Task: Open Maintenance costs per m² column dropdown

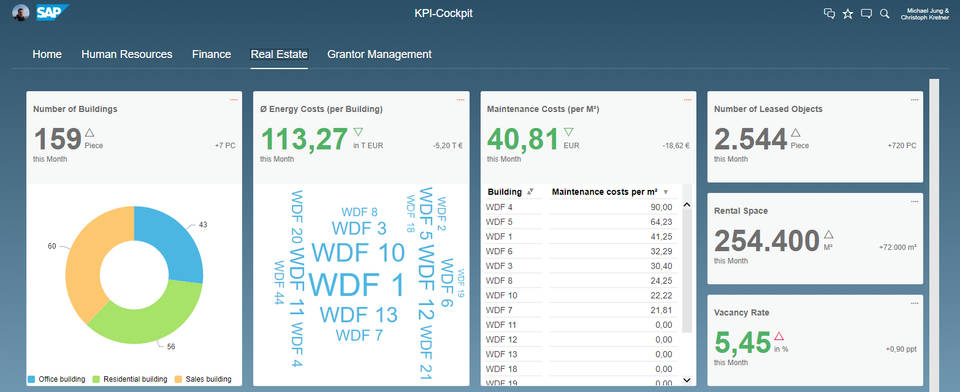Action: point(666,192)
